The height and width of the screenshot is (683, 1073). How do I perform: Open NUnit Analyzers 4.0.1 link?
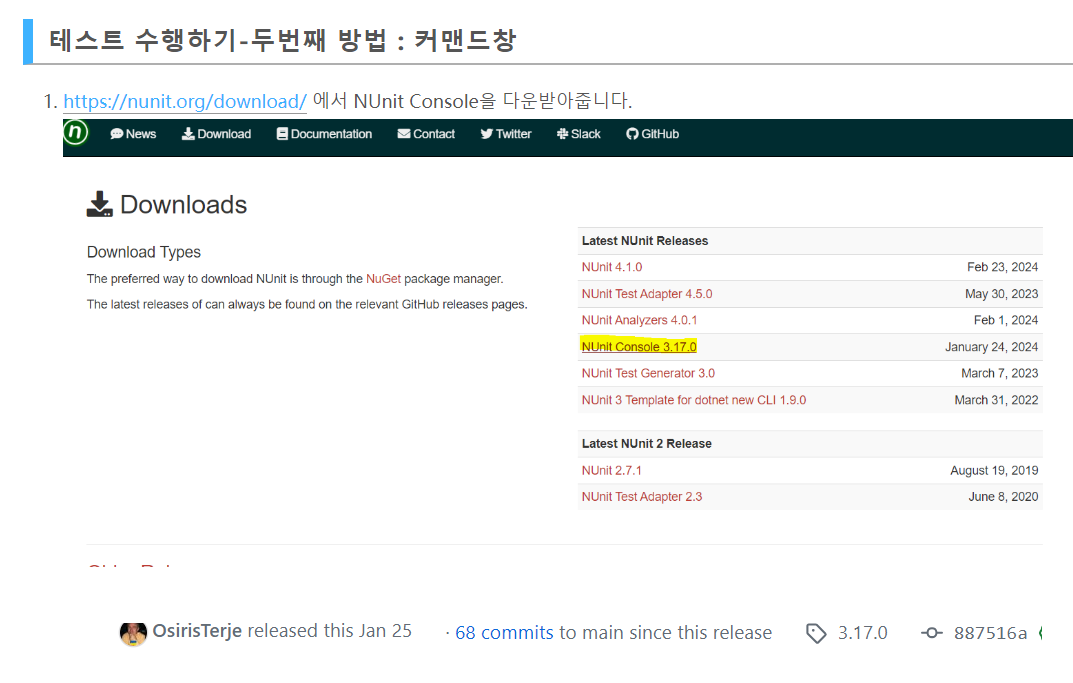(639, 320)
